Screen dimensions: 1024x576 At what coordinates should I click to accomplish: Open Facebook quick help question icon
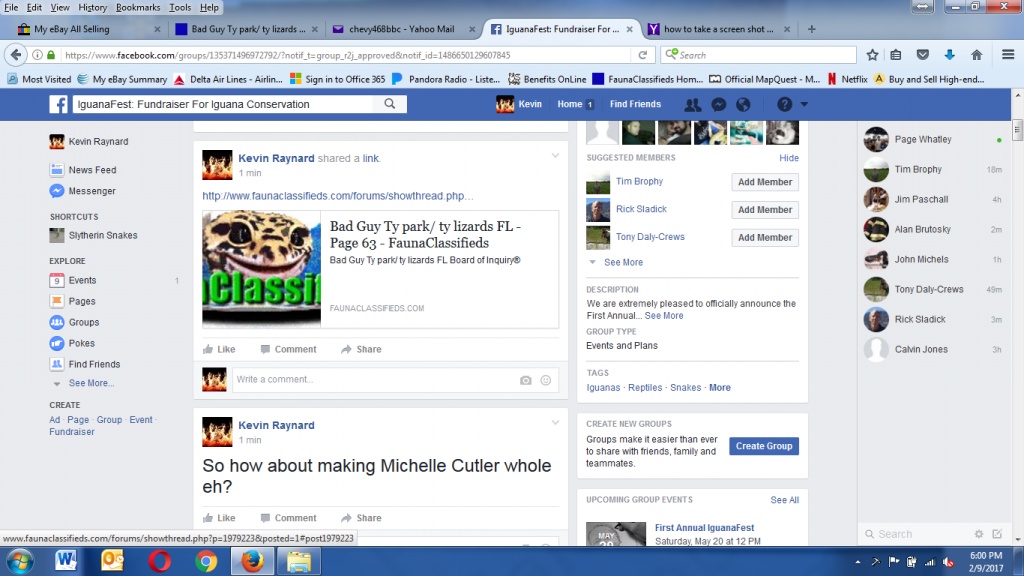coord(784,104)
